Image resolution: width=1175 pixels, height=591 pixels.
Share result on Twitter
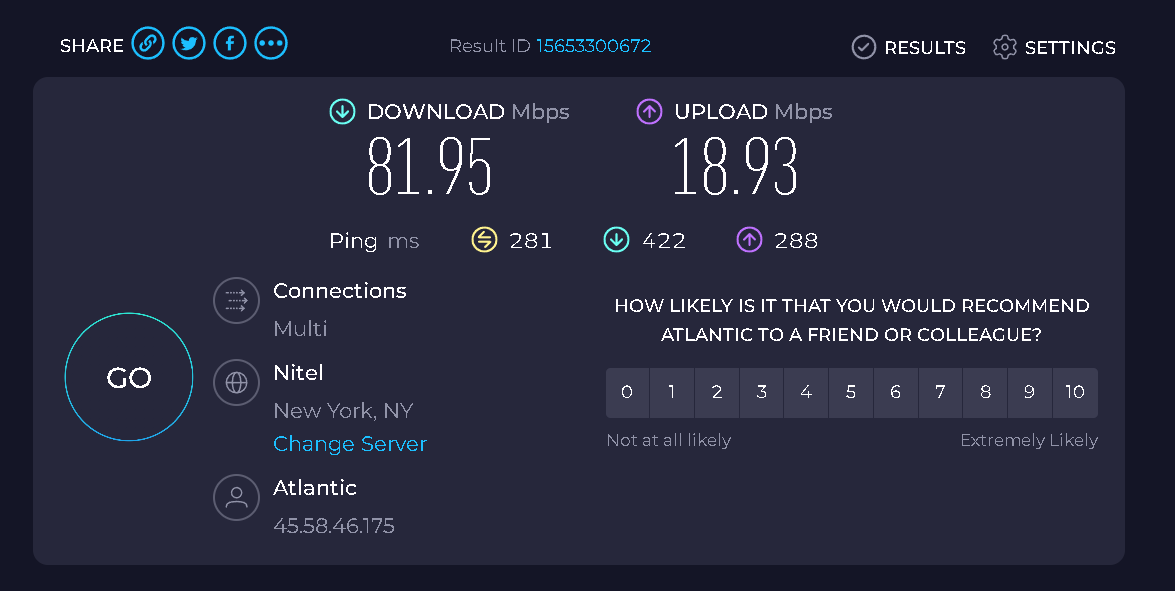[189, 43]
